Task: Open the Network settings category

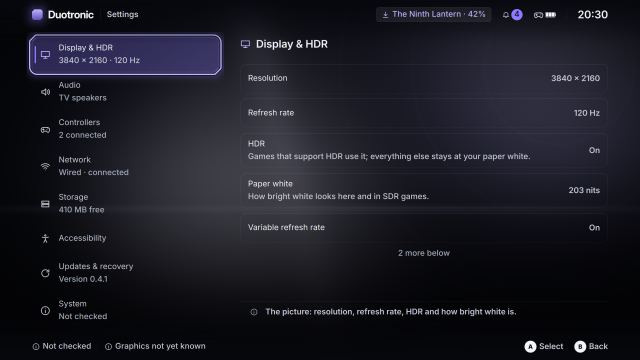Action: point(125,166)
